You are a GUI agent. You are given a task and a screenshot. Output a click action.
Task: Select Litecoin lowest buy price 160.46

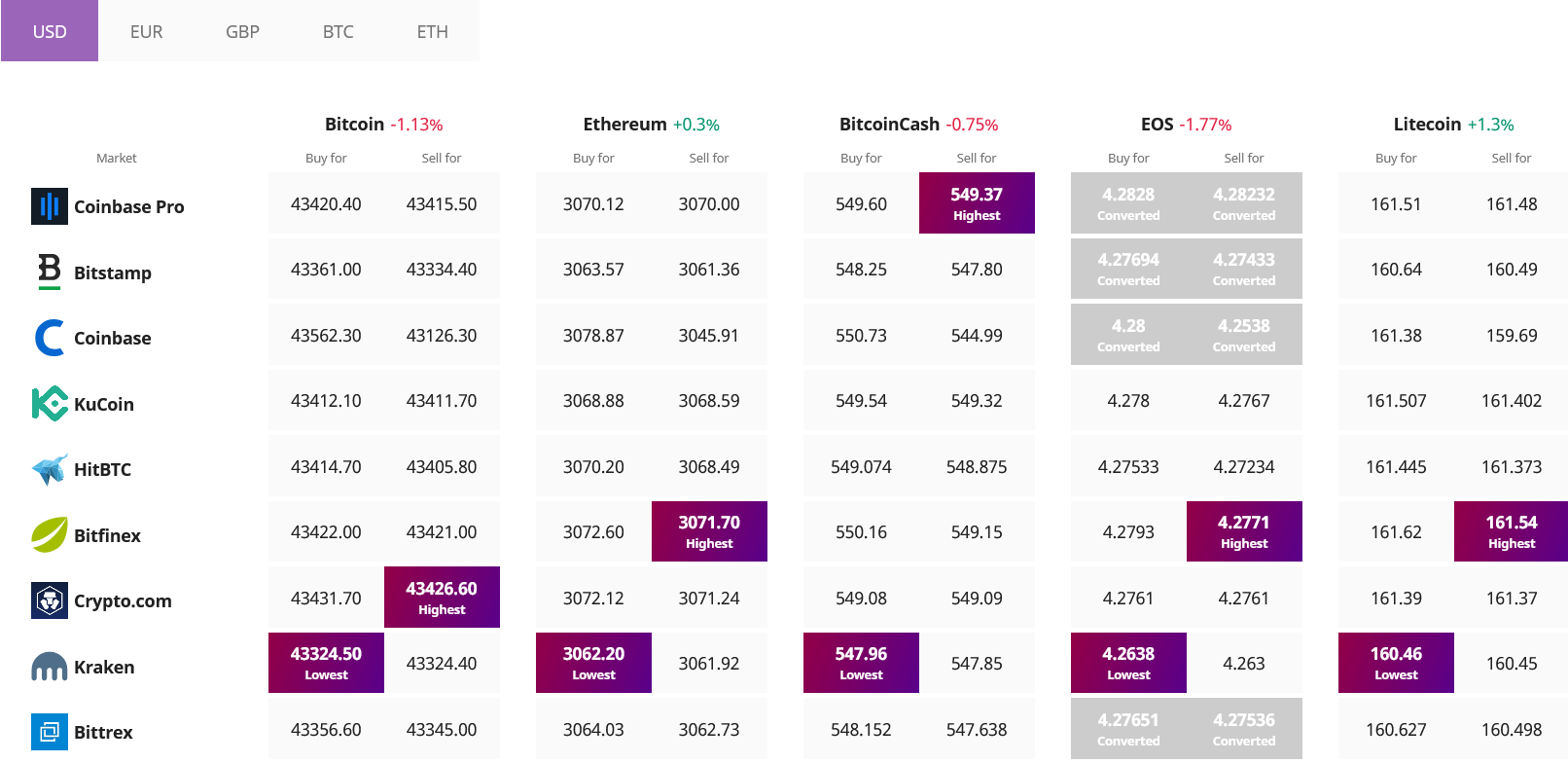1396,663
